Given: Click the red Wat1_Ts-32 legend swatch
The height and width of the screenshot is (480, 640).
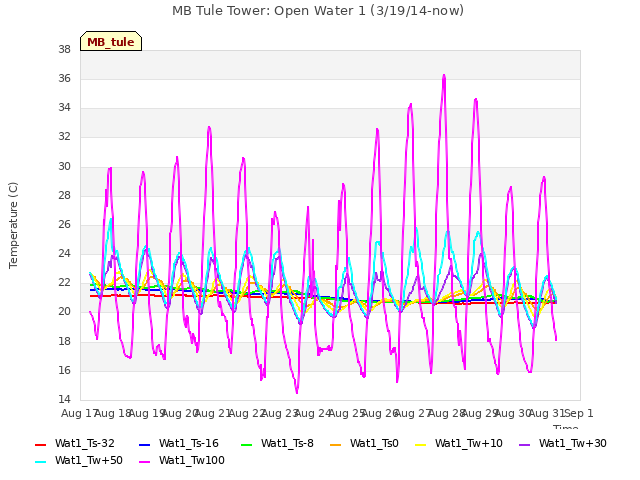Looking at the screenshot, I should click(40, 444).
